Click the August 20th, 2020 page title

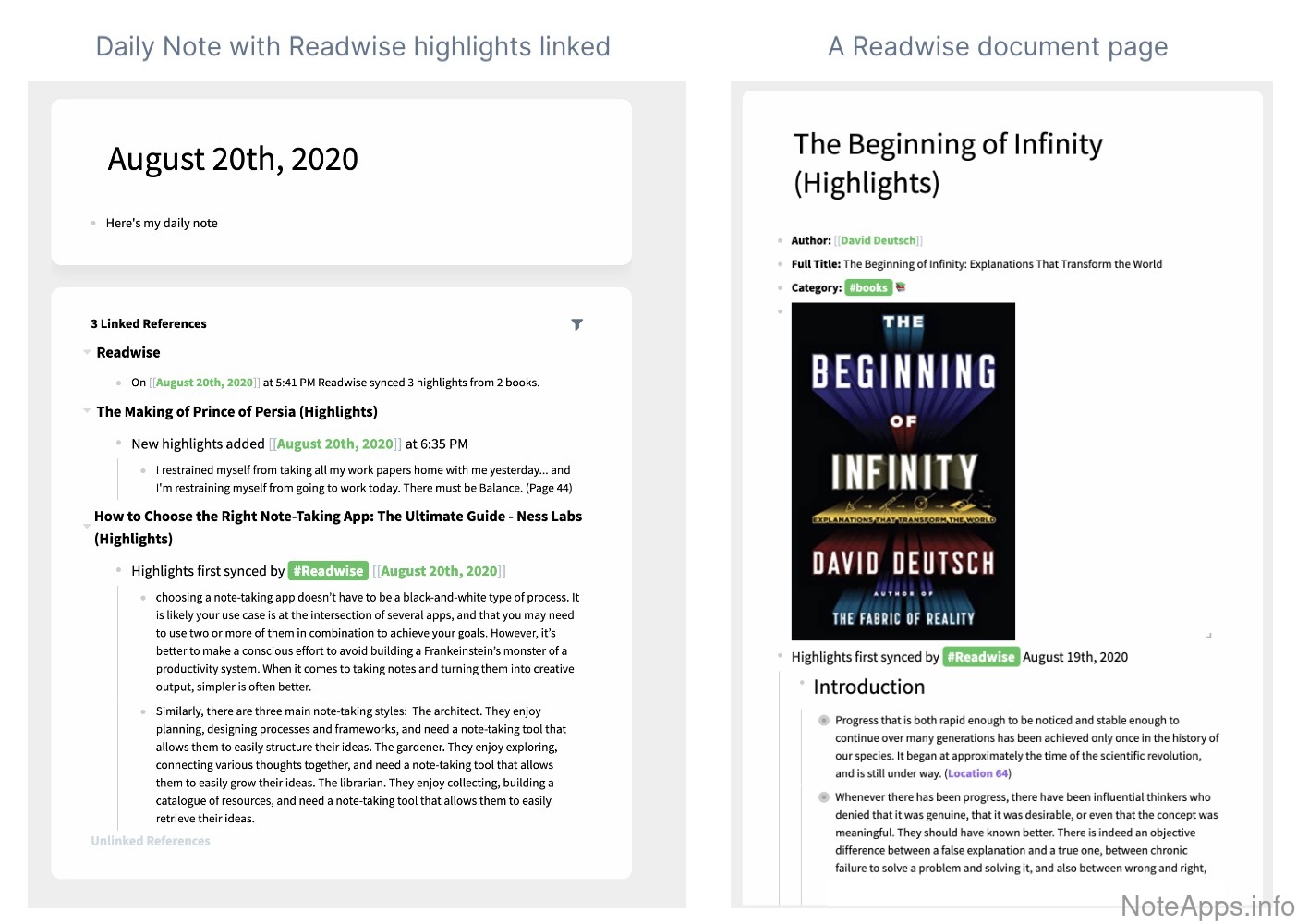pyautogui.click(x=233, y=159)
